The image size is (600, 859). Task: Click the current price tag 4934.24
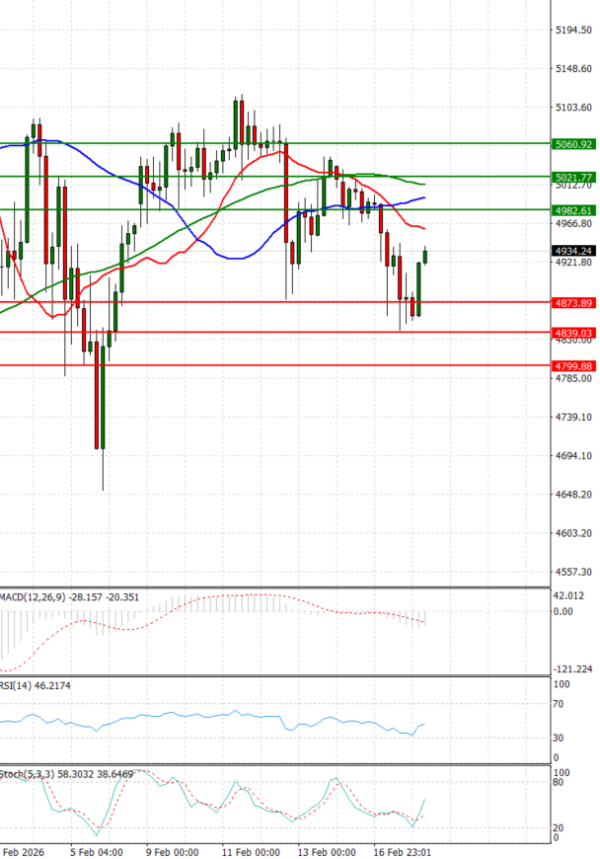tap(573, 250)
